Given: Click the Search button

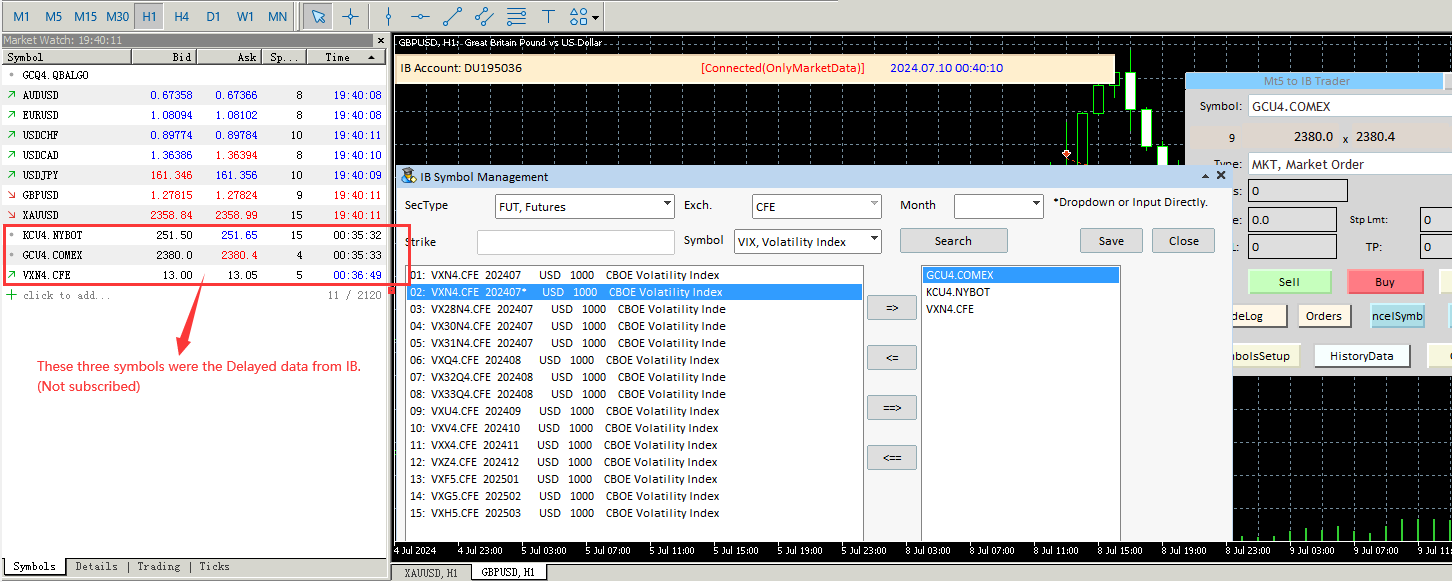Looking at the screenshot, I should click(x=953, y=241).
